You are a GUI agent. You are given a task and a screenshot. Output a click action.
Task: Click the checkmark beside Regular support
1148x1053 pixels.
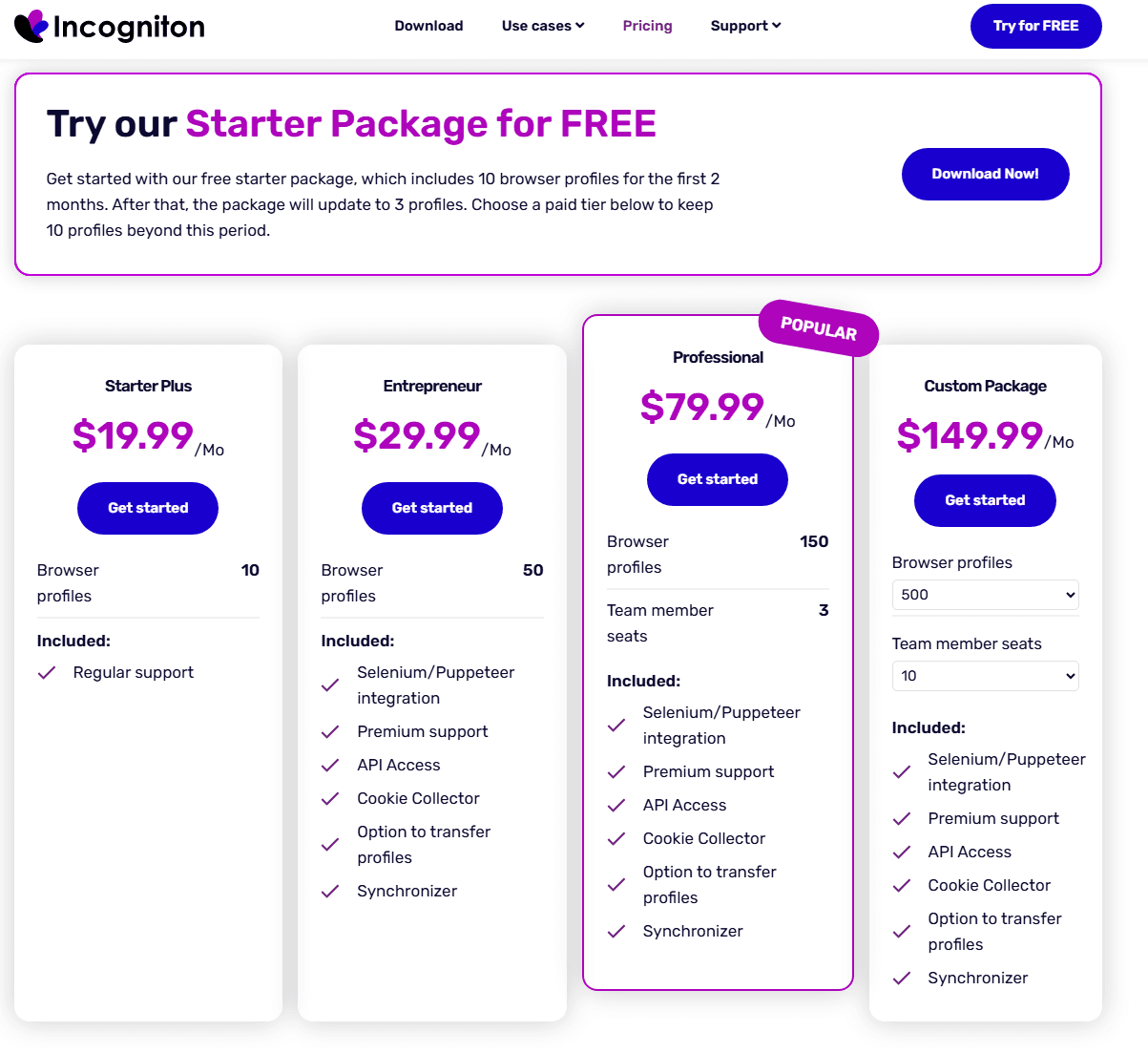pyautogui.click(x=47, y=673)
